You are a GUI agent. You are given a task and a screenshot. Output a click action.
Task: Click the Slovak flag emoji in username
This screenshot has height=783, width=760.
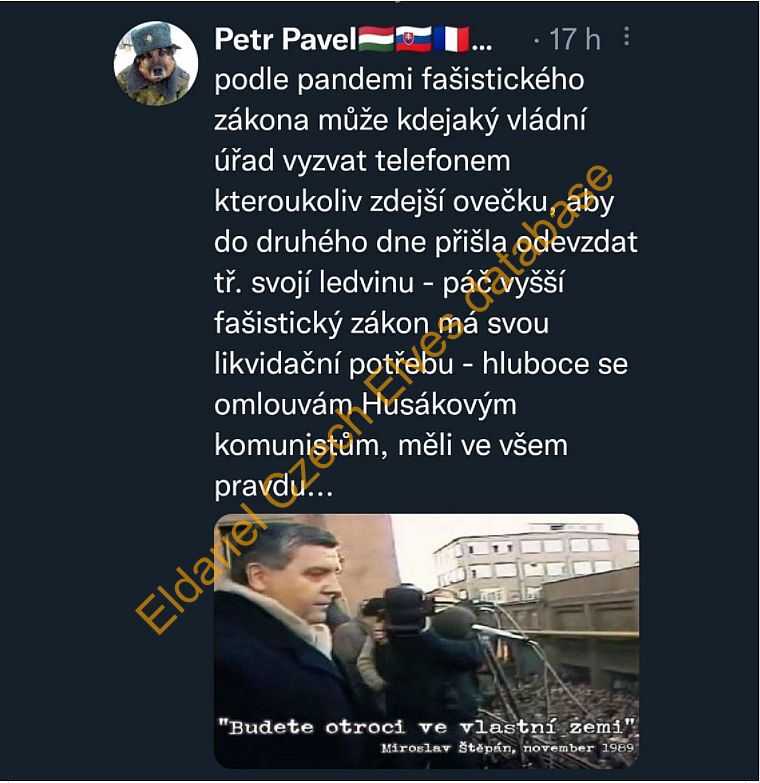pos(413,39)
